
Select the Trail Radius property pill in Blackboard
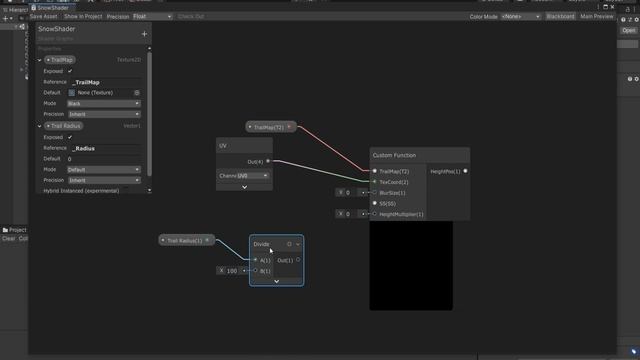[64, 126]
